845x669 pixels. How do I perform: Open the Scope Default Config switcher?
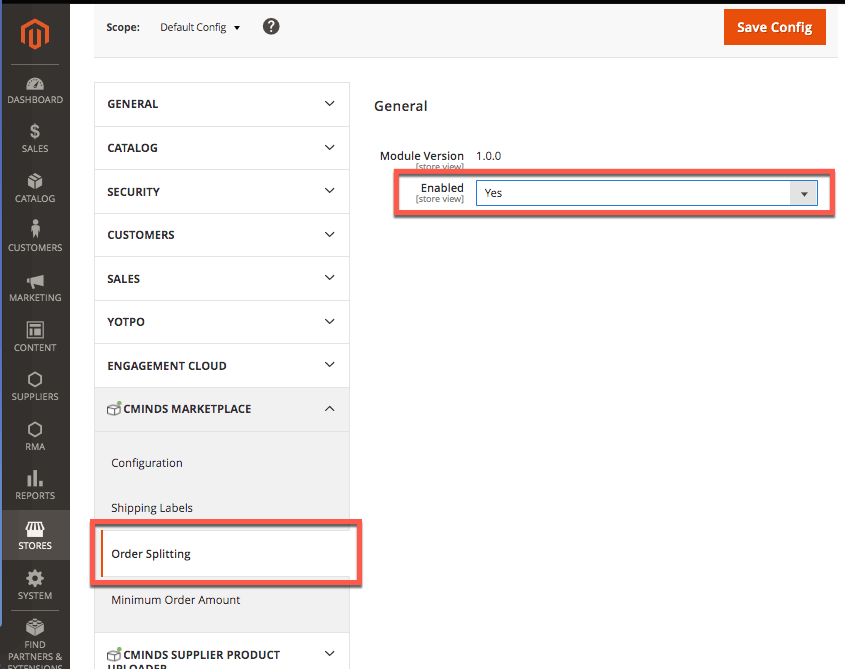point(200,27)
